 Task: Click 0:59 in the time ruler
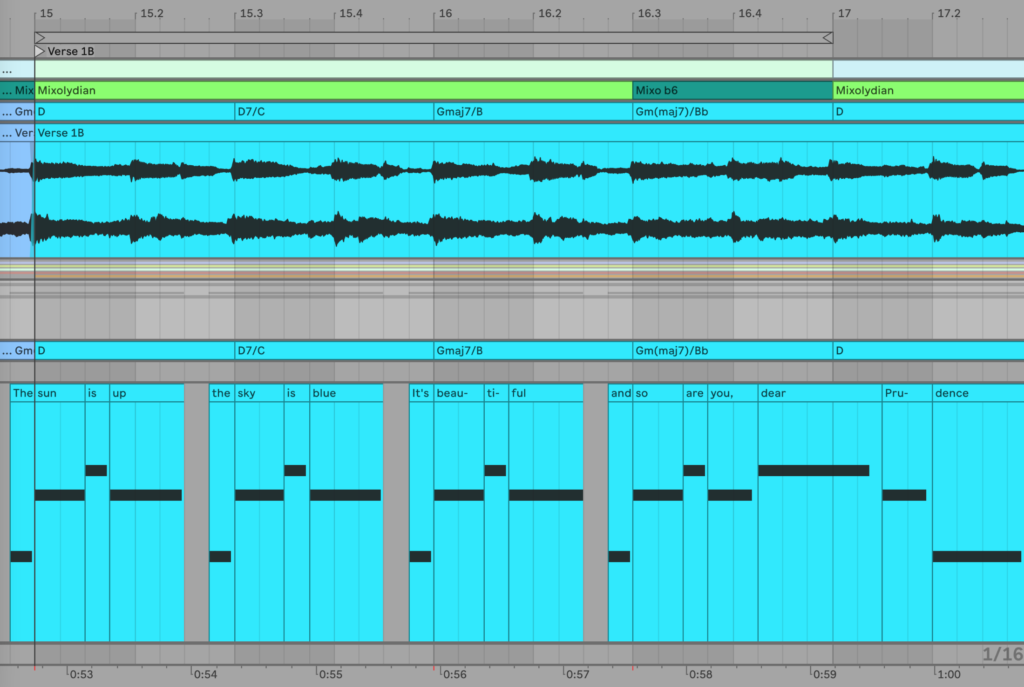click(x=824, y=674)
